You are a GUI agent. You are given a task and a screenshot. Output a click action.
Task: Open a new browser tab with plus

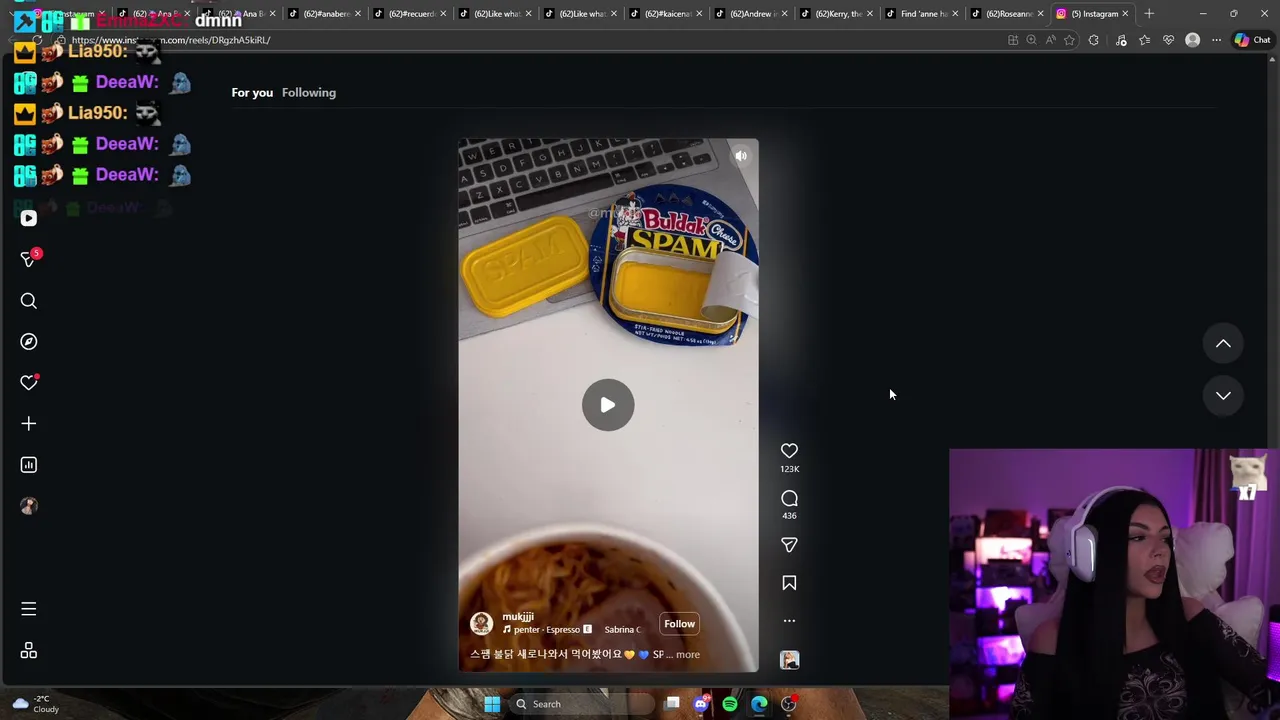(1149, 14)
